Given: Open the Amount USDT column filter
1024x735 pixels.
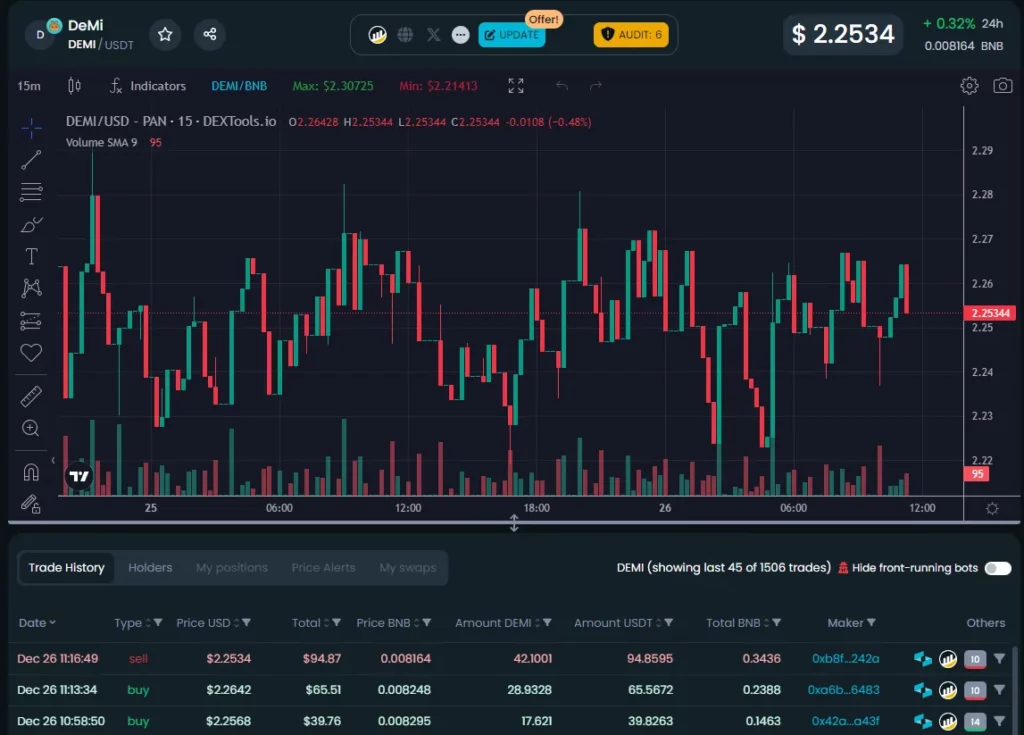Looking at the screenshot, I should pyautogui.click(x=669, y=623).
